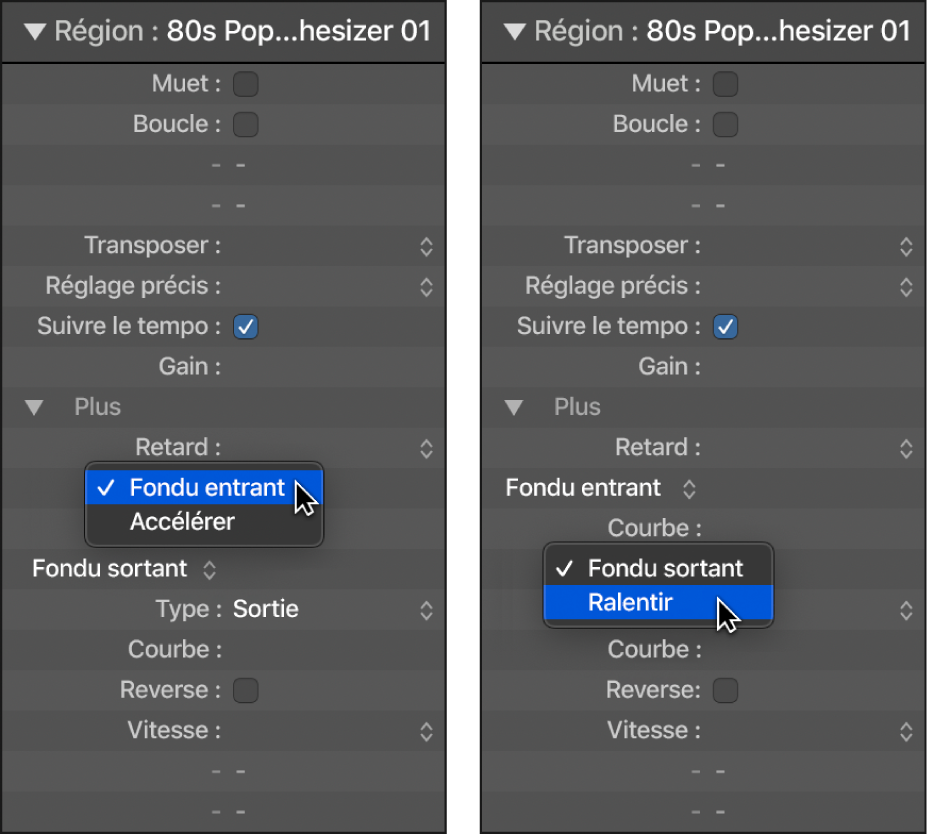928x835 pixels.
Task: Collapse the right Région disclosure triangle
Action: [x=515, y=31]
